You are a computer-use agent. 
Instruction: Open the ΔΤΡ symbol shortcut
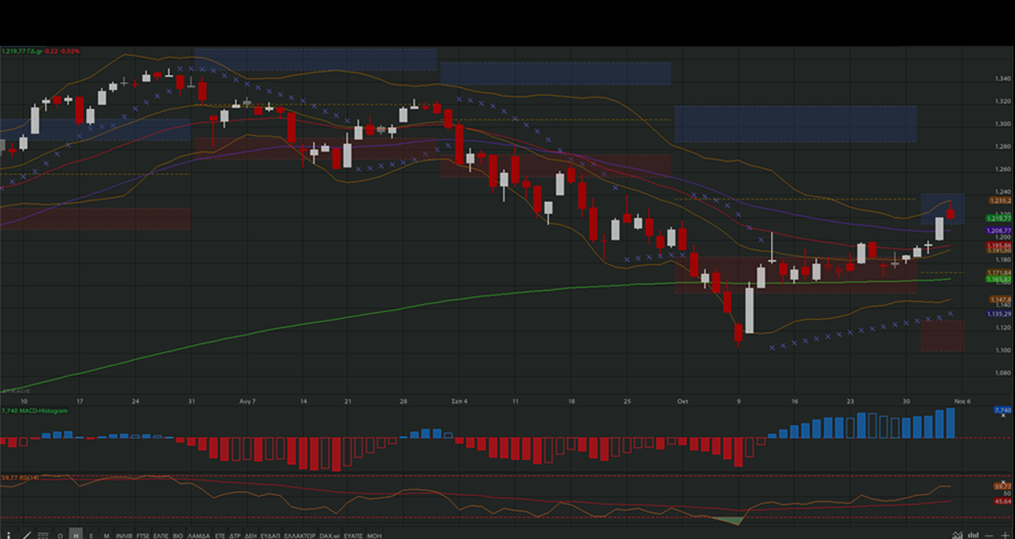pyautogui.click(x=235, y=536)
